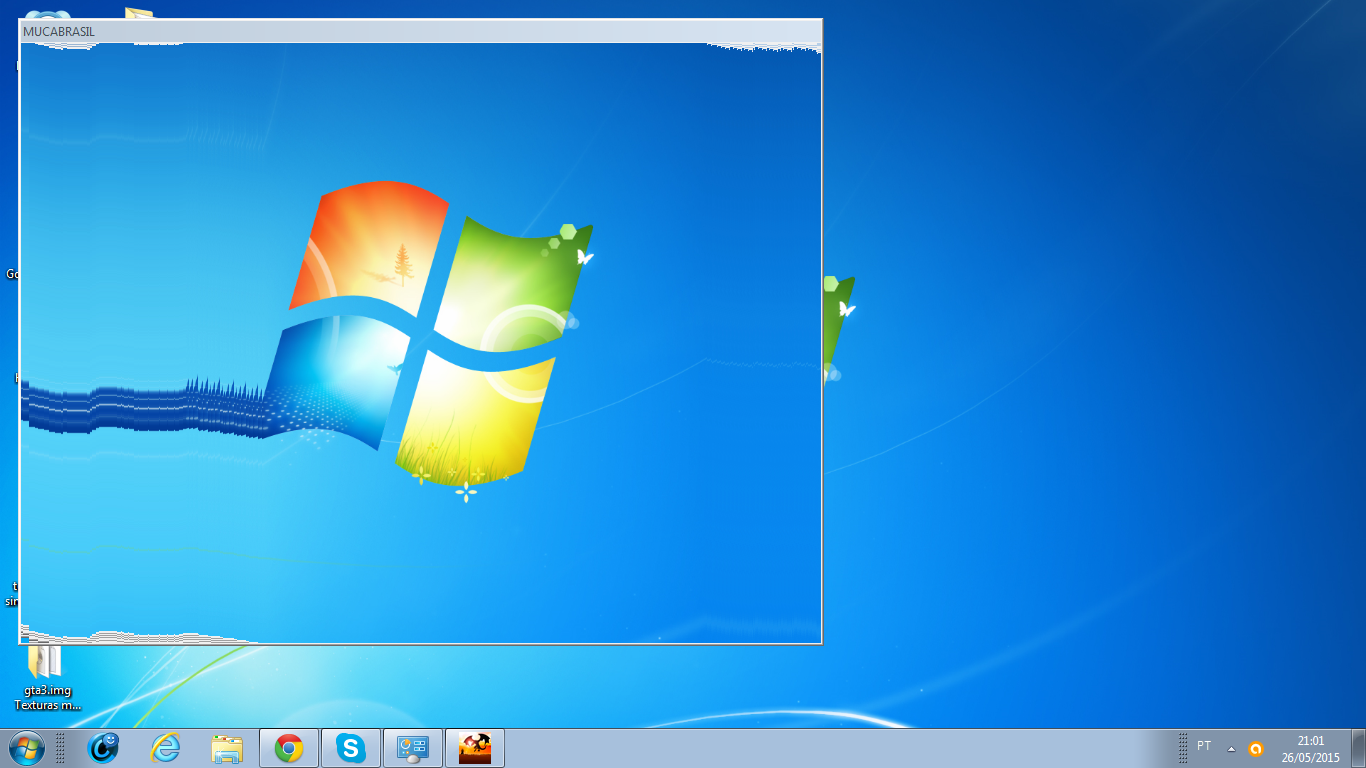Click the dotted grip handle beside Start button
The image size is (1366, 768).
60,748
